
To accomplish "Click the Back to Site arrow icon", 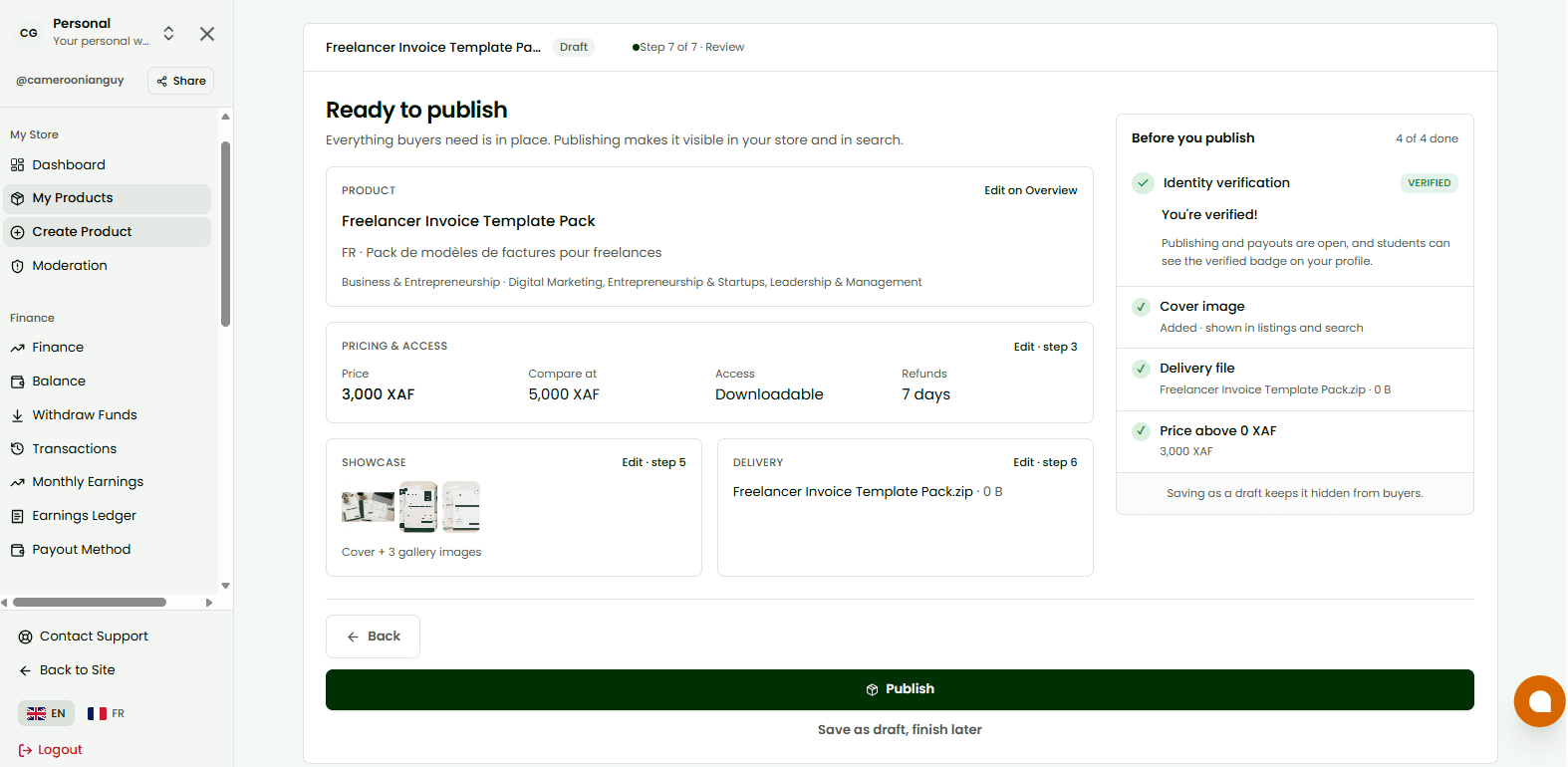I will click(26, 670).
